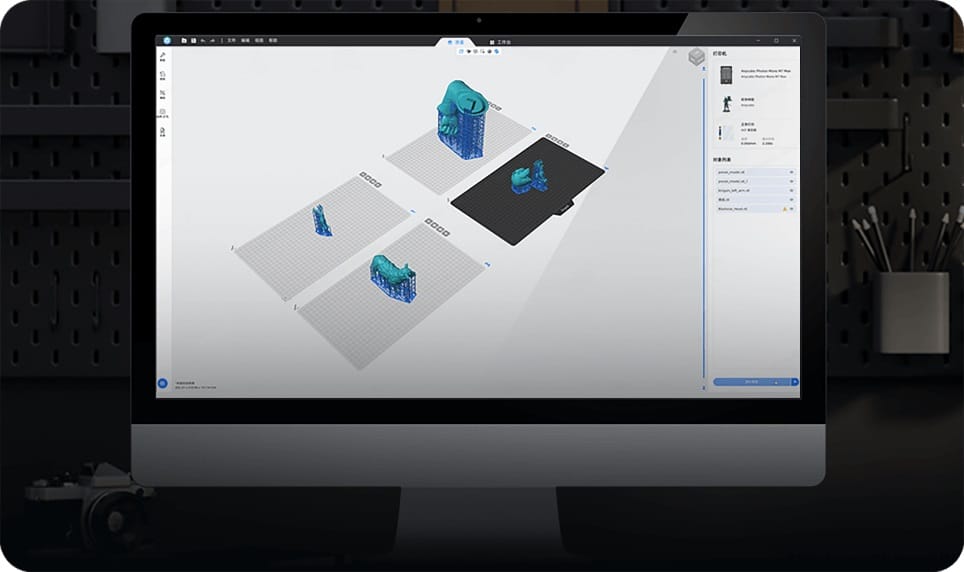This screenshot has width=964, height=572.
Task: Click the view orientation cube
Action: 695,58
